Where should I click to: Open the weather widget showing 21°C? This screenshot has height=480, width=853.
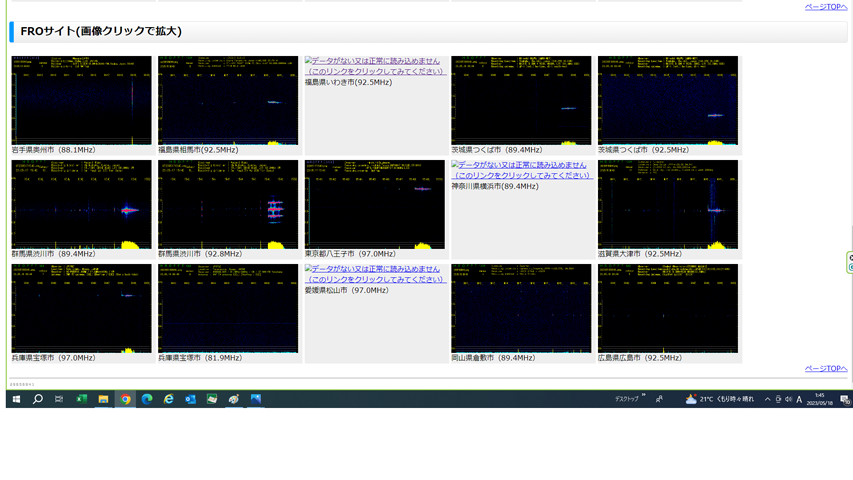pyautogui.click(x=720, y=399)
